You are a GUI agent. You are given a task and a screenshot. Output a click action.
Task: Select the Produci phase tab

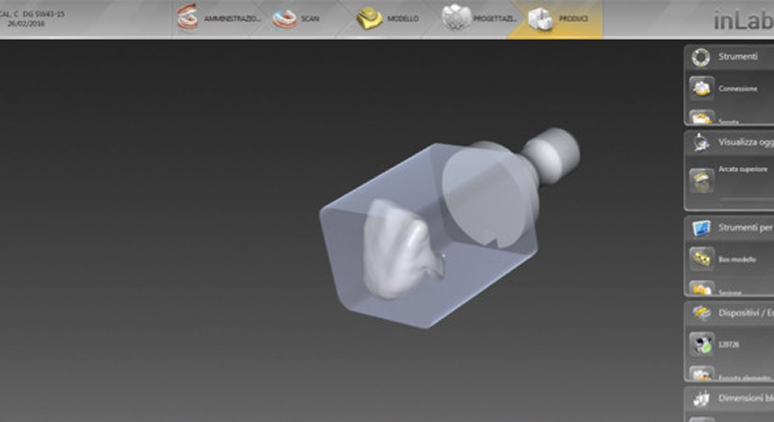point(556,19)
